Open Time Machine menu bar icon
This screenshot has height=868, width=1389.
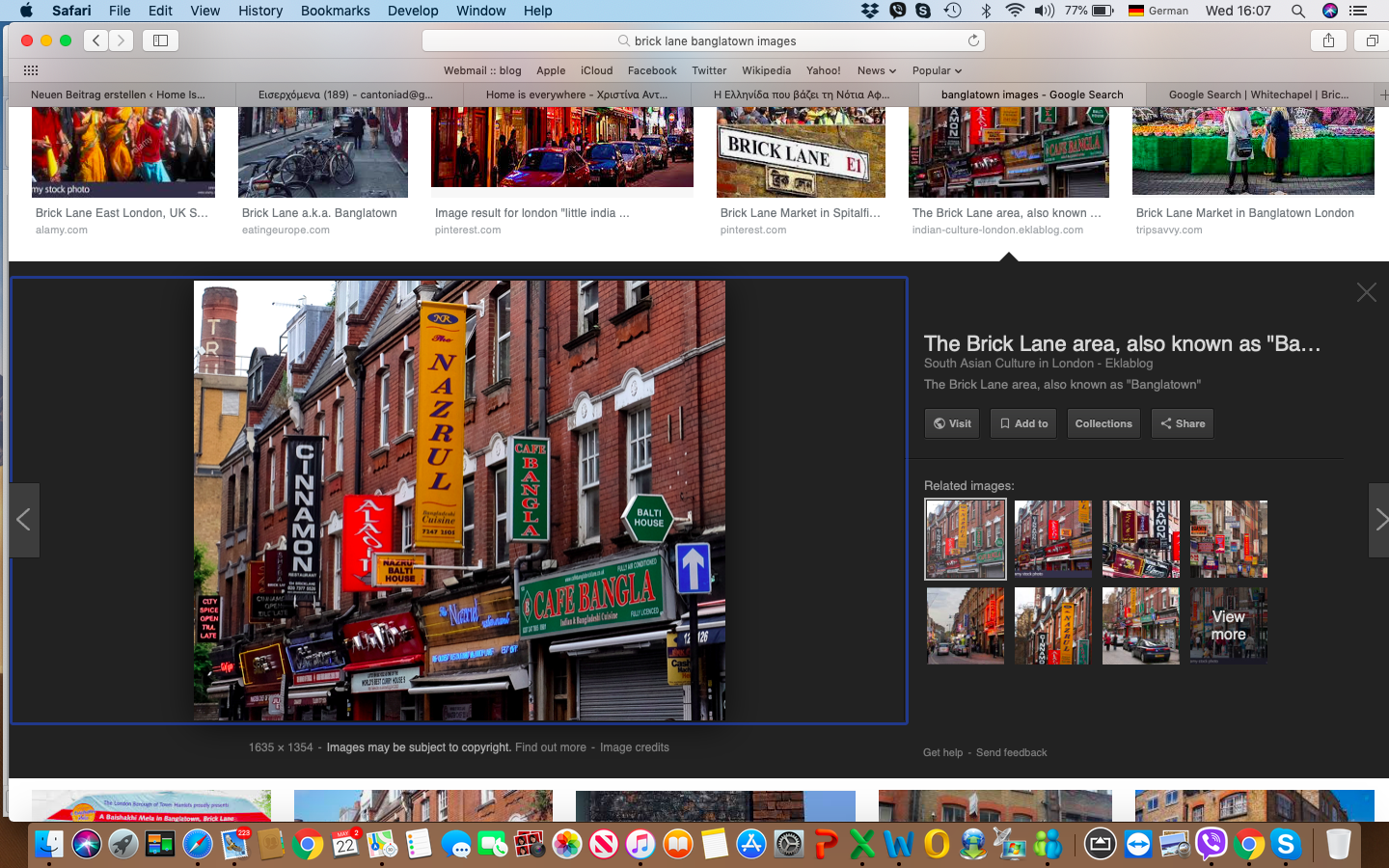(952, 11)
